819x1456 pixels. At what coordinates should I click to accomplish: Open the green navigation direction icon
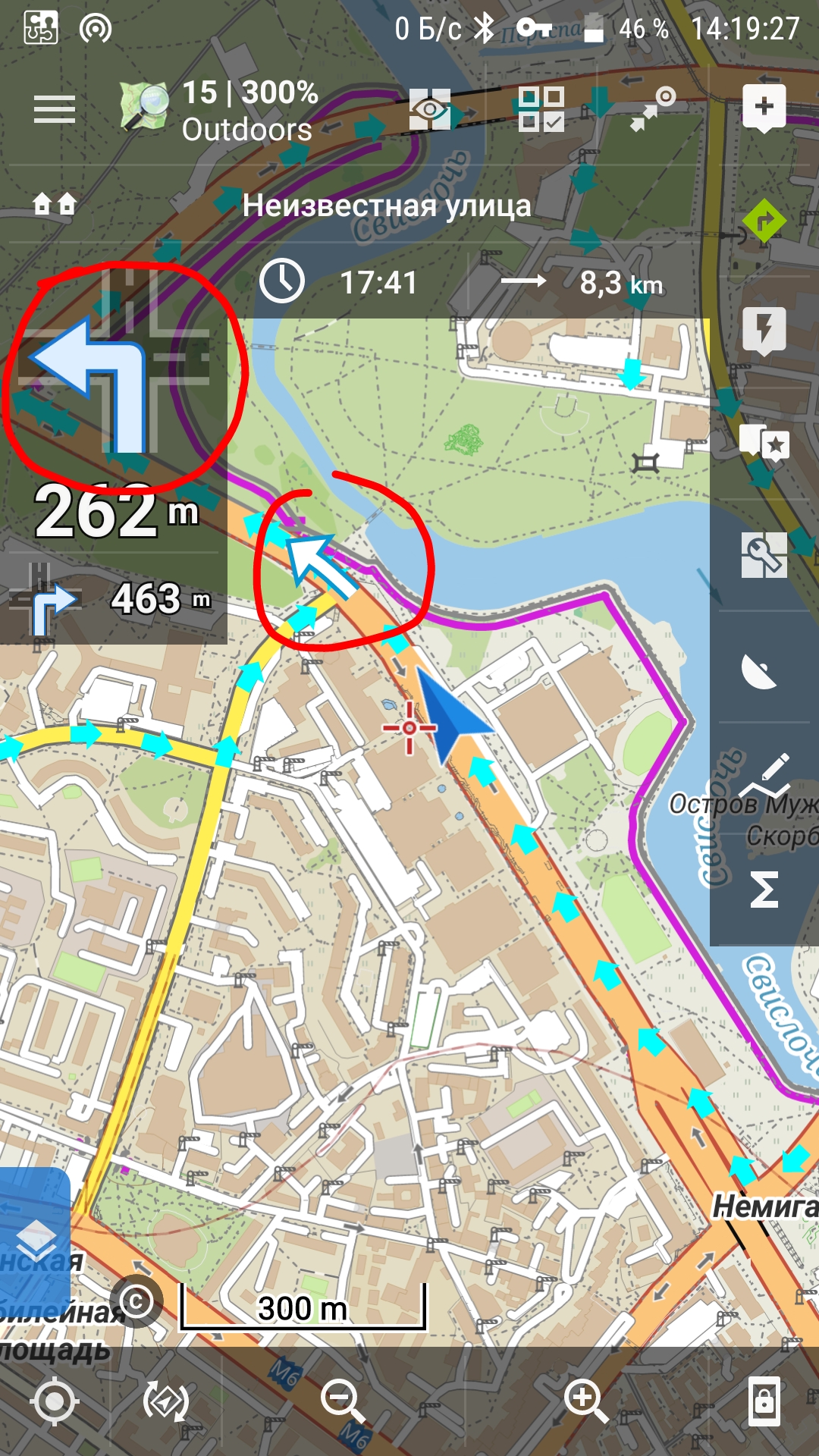coord(764,221)
